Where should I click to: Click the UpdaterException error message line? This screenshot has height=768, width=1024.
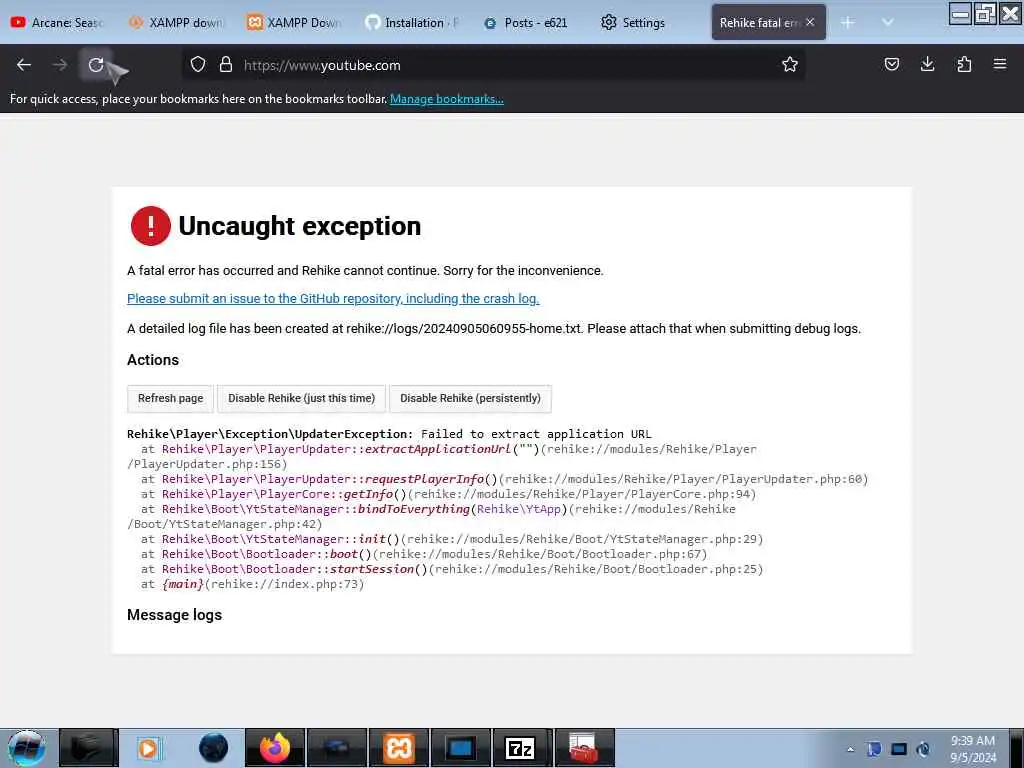click(x=389, y=434)
